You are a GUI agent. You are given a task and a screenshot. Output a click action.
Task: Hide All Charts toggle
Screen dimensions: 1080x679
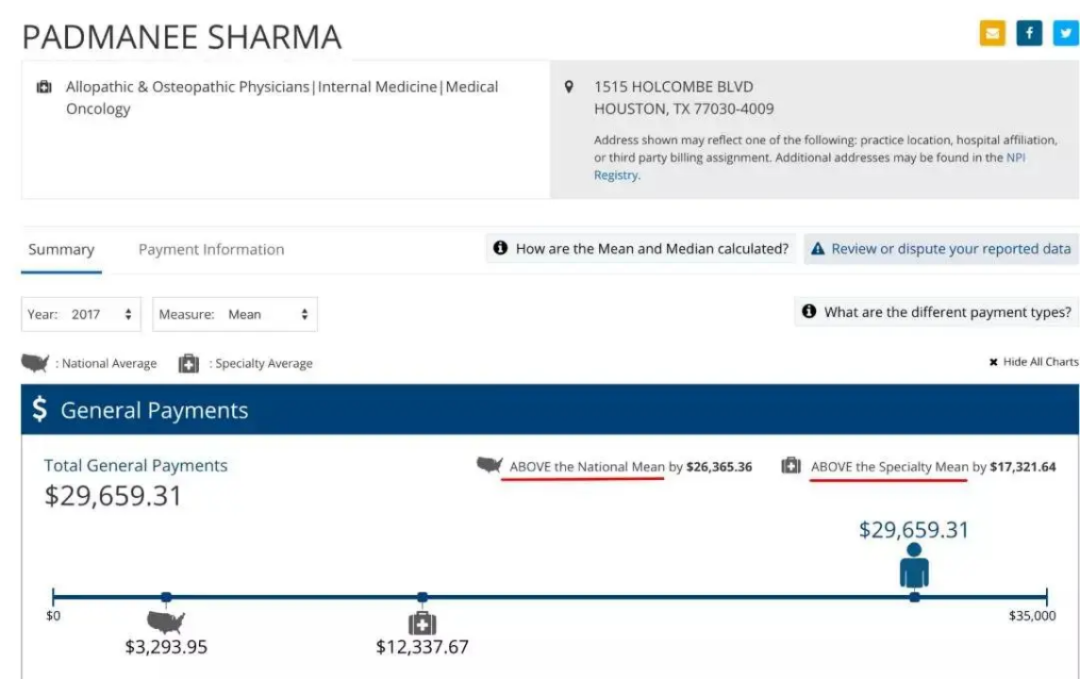click(x=1034, y=362)
